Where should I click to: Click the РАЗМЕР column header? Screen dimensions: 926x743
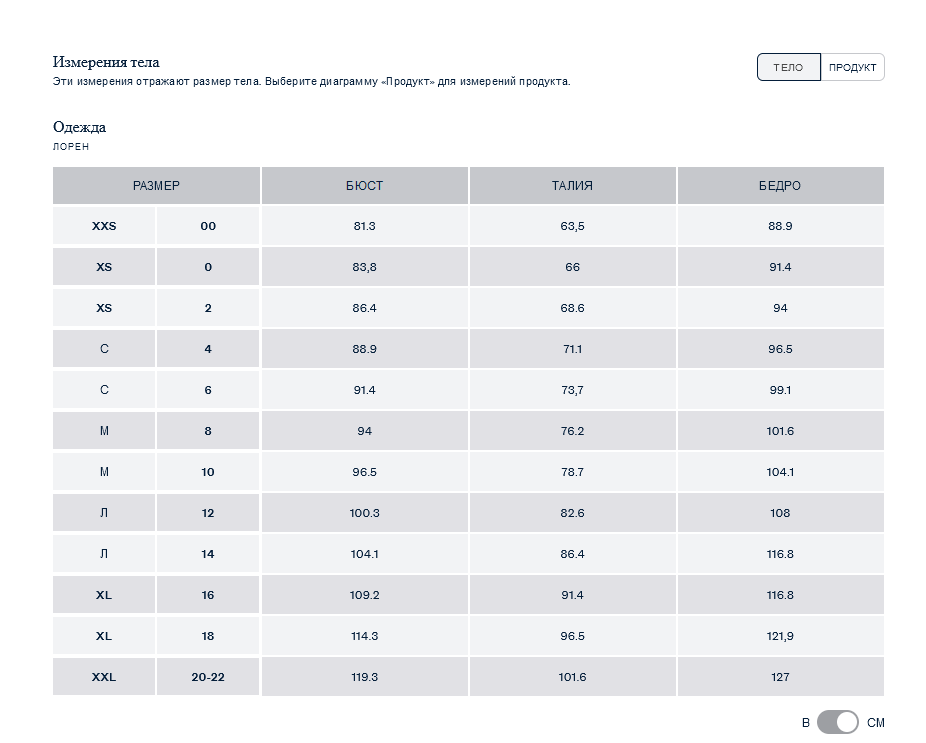point(156,186)
